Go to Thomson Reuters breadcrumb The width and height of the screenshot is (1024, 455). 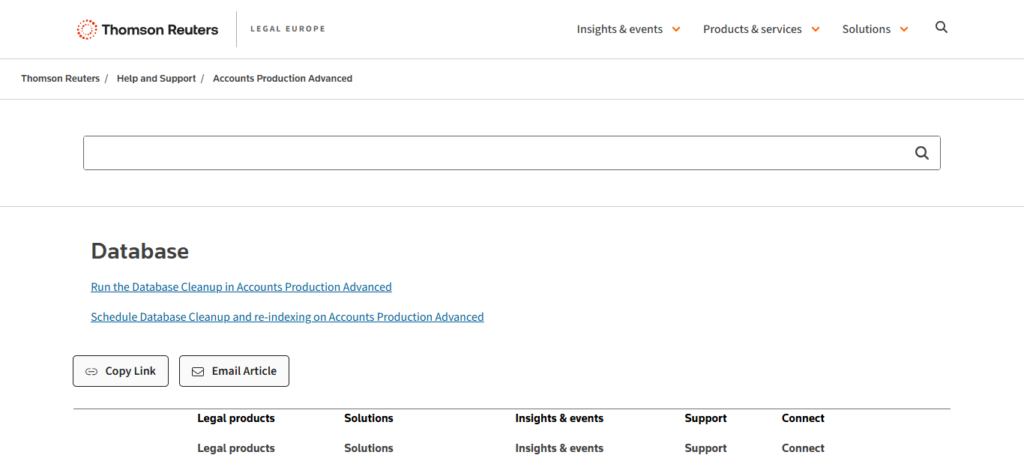pos(60,78)
